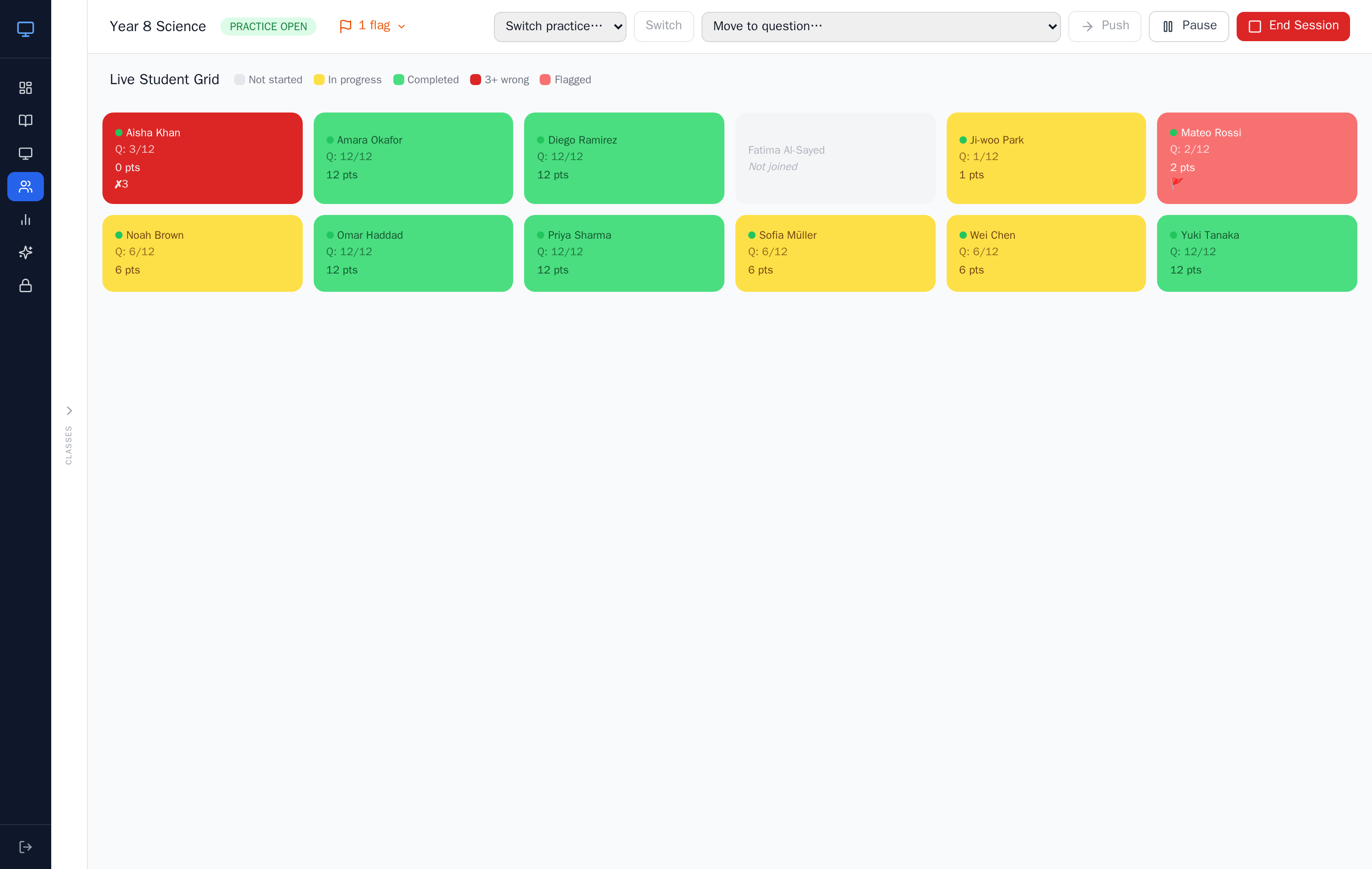Screen dimensions: 1372x869
Task: Open the Switch practice dropdown
Action: 559,27
